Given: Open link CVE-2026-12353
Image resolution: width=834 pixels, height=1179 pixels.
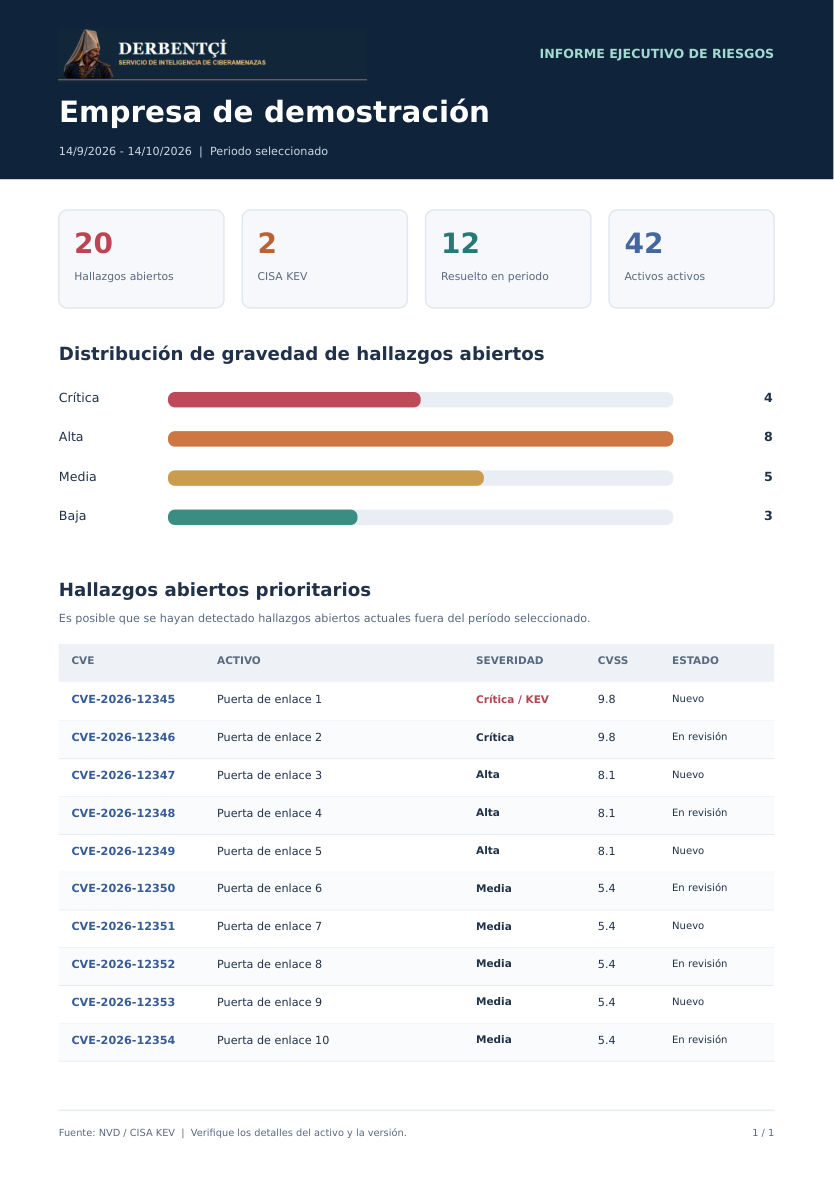Looking at the screenshot, I should point(123,1002).
